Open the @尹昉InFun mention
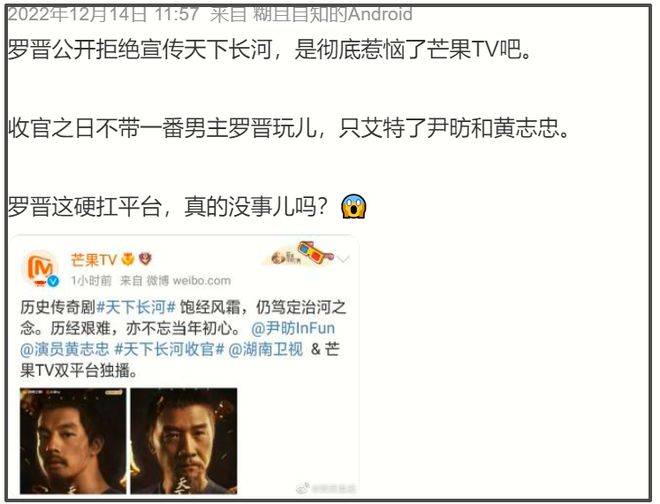Viewport: 660px width, 504px height. pyautogui.click(x=293, y=328)
